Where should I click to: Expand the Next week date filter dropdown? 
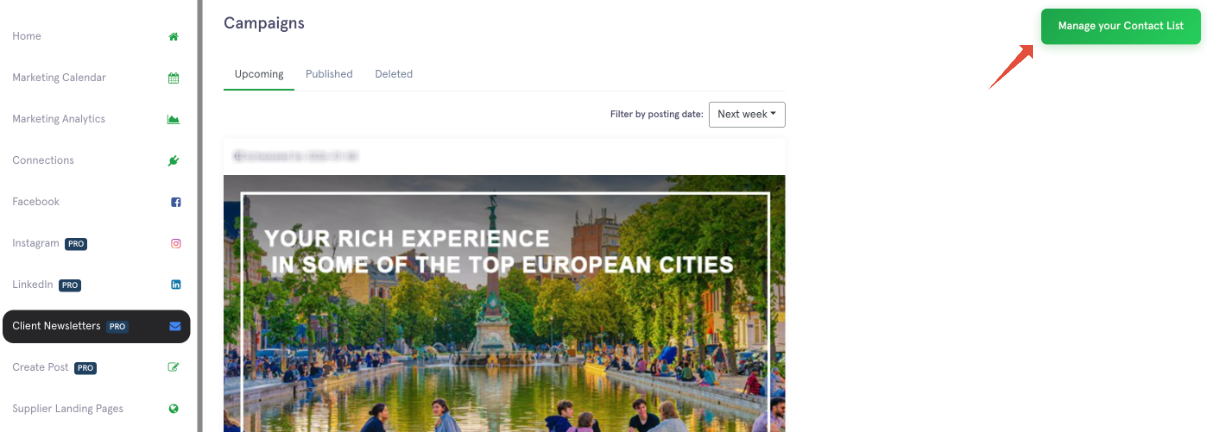point(747,114)
